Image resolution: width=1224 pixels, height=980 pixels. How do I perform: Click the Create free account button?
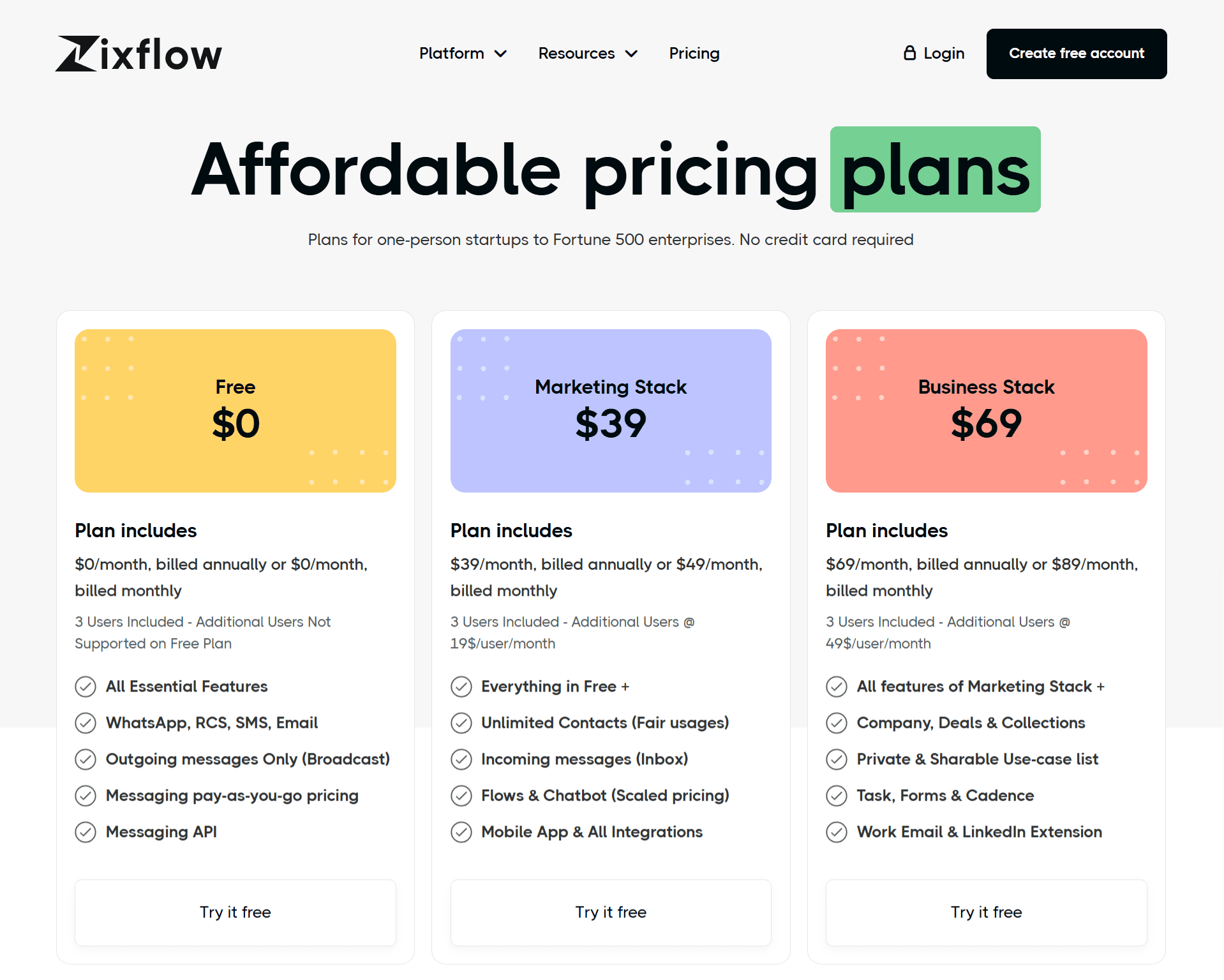pos(1076,54)
